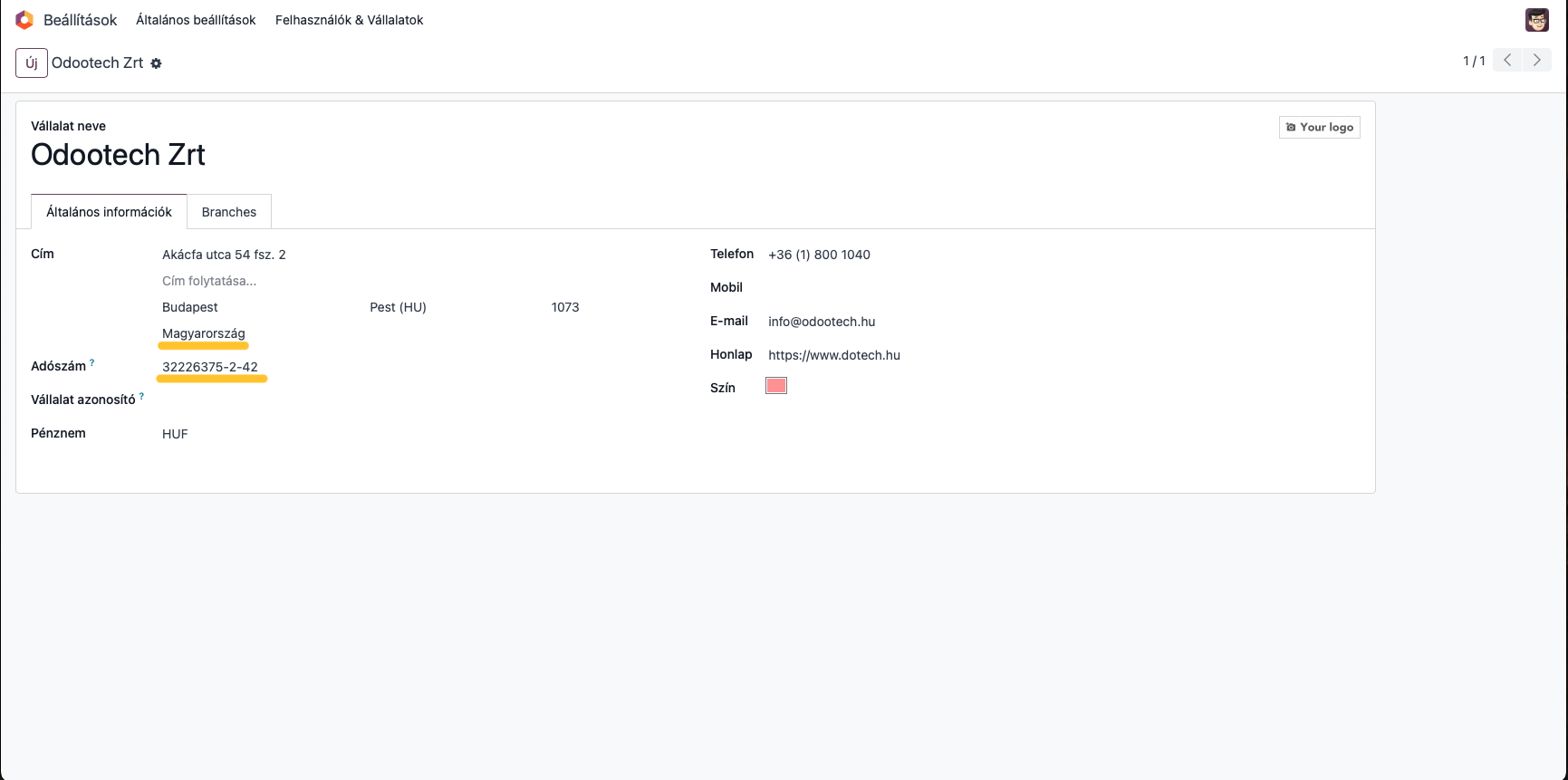Open Felhasználók & Vállalatok menu
This screenshot has width=1568, height=780.
[x=349, y=20]
